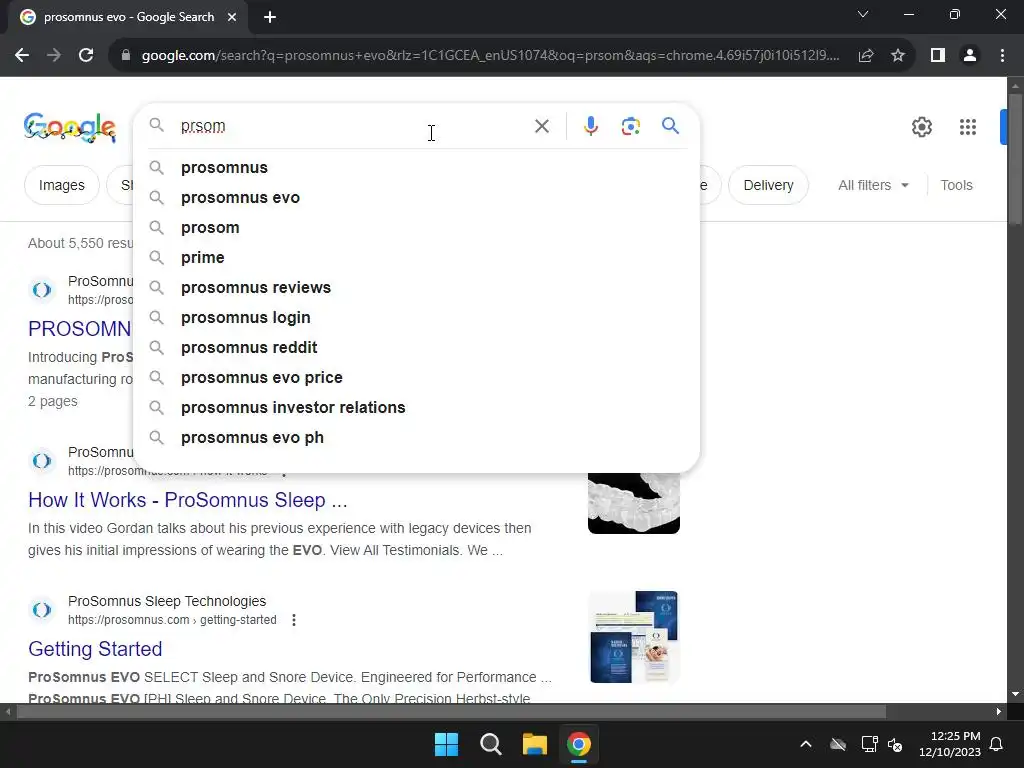
Task: Reload the current page
Action: (x=86, y=56)
